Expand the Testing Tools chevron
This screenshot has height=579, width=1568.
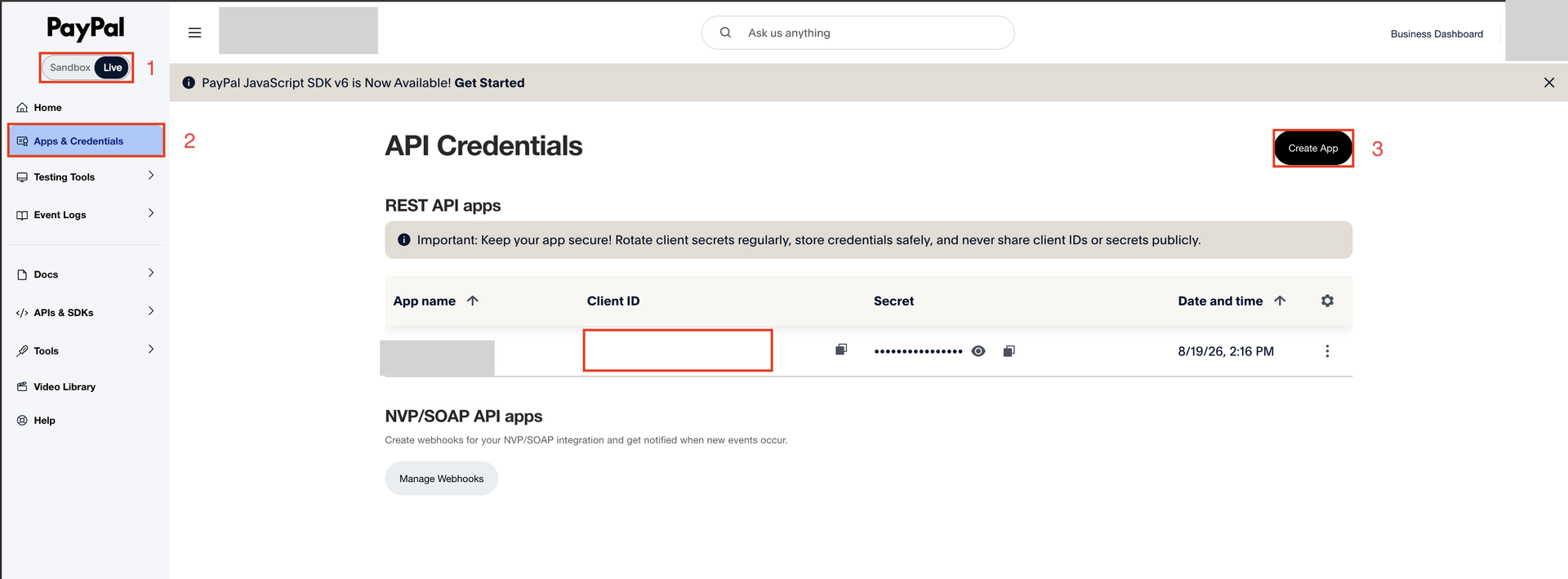151,176
